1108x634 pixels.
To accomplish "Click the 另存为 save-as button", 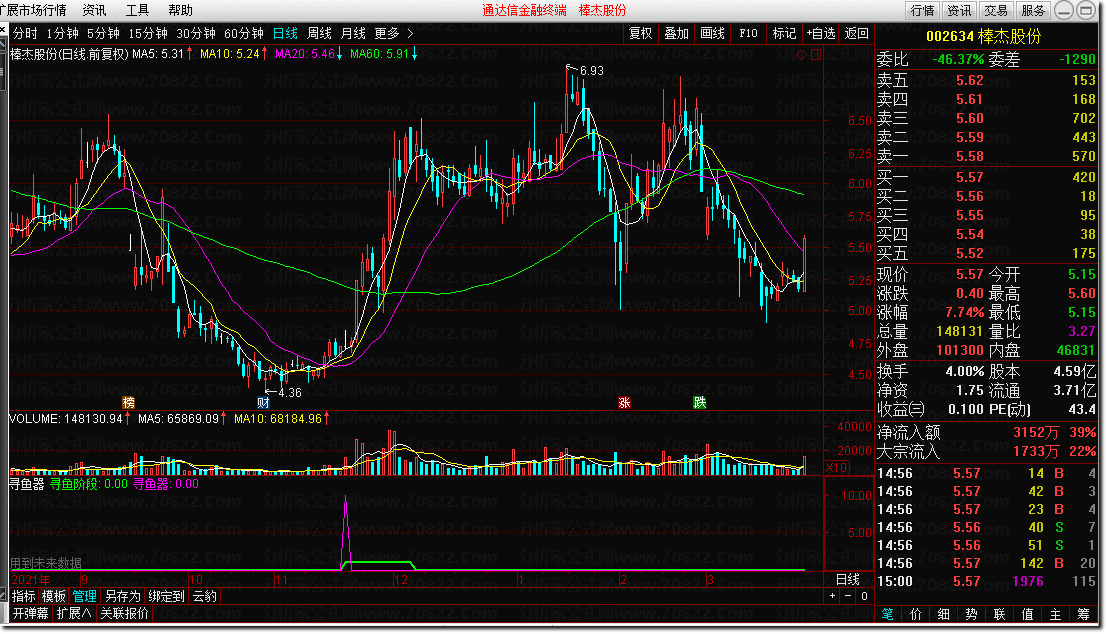I will 122,596.
